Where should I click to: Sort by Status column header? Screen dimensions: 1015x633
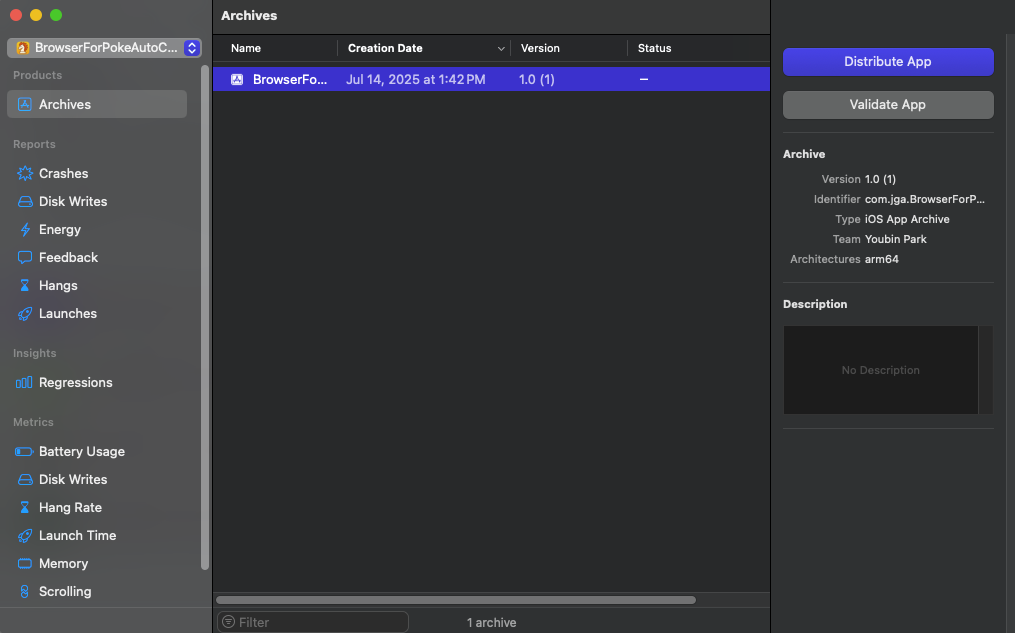coord(654,49)
